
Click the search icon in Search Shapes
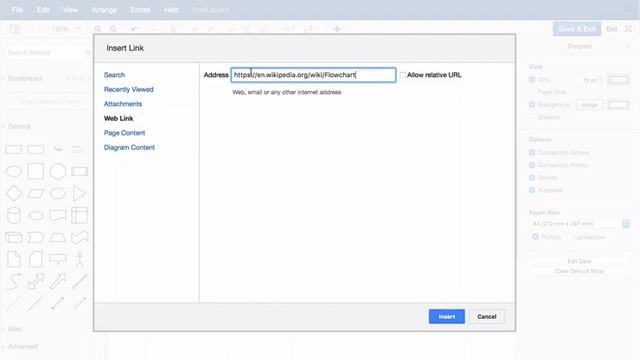coord(88,53)
